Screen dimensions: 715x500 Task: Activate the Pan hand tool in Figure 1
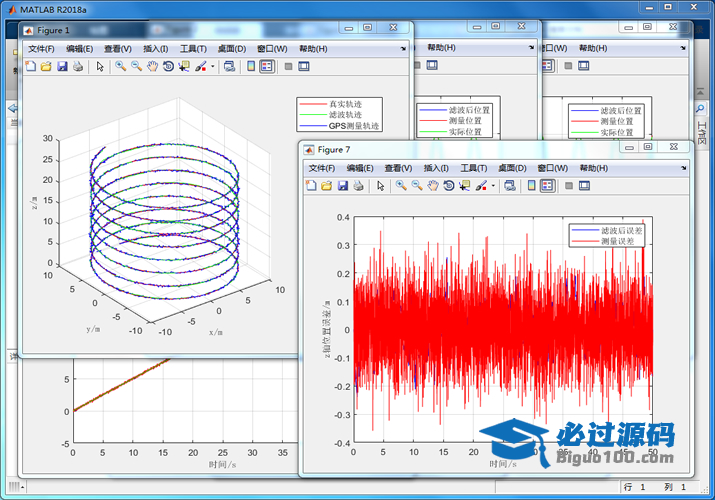(152, 67)
